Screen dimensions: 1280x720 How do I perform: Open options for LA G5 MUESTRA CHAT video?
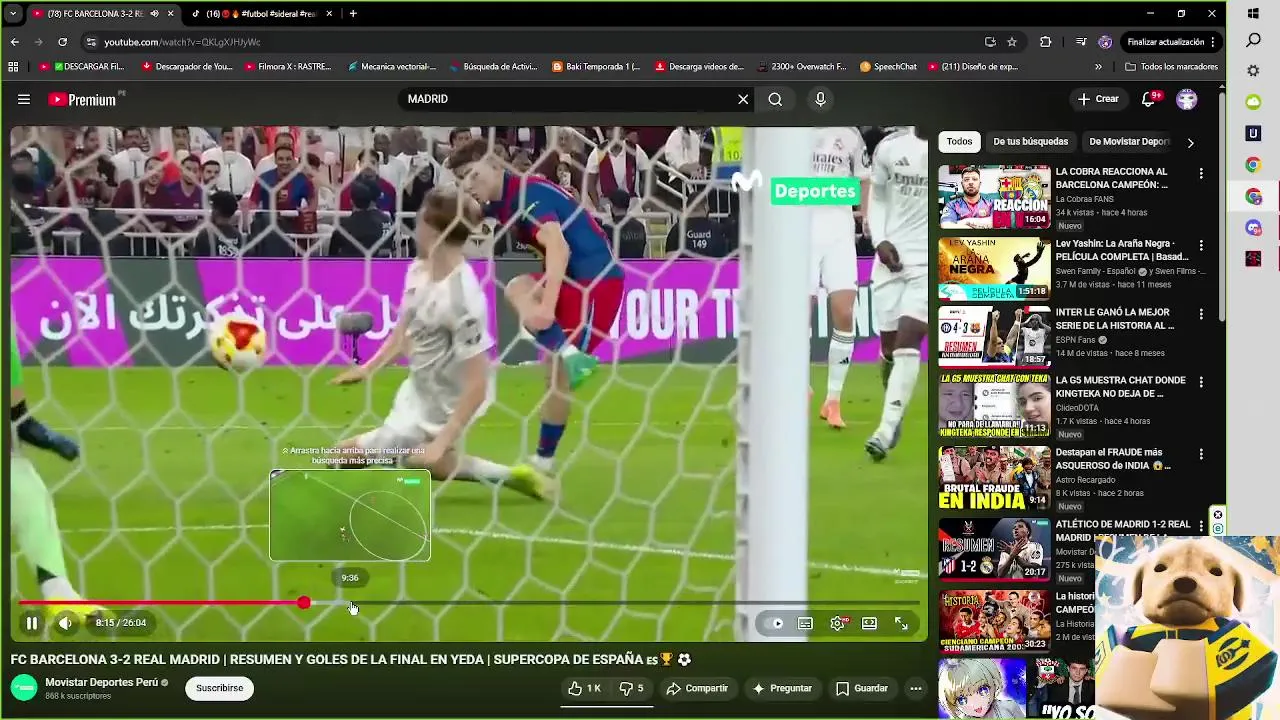1201,382
